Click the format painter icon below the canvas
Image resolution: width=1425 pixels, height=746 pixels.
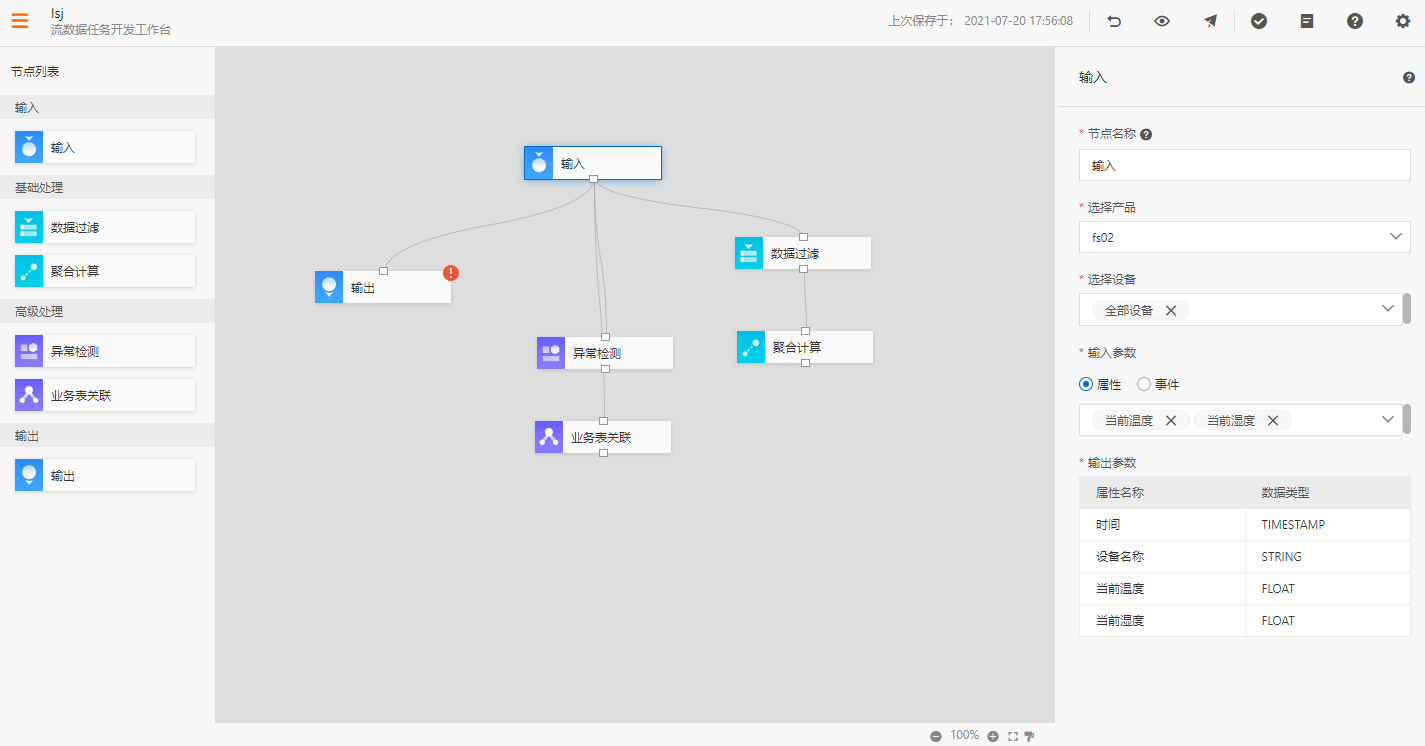(1029, 736)
